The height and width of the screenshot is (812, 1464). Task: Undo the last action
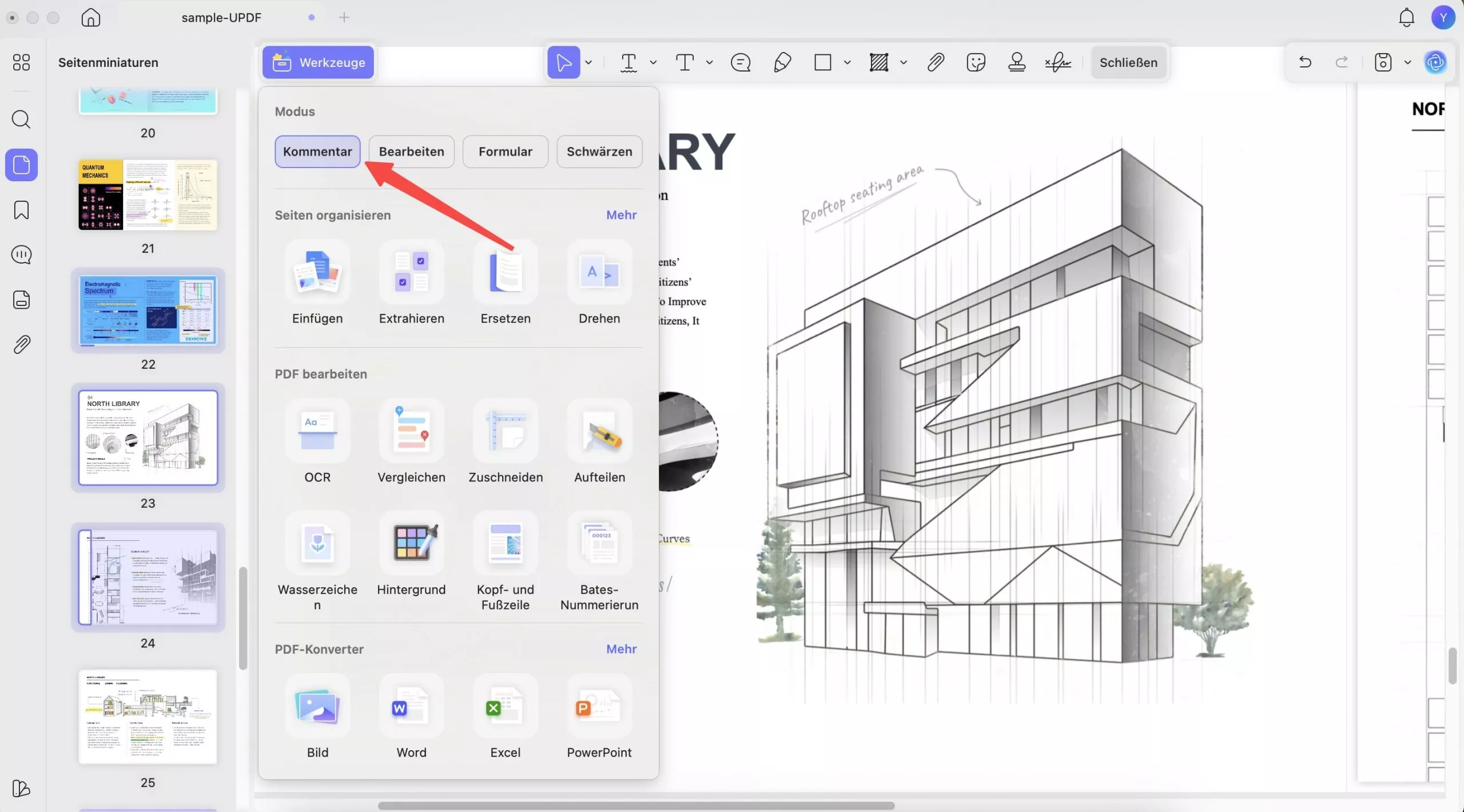pyautogui.click(x=1305, y=62)
